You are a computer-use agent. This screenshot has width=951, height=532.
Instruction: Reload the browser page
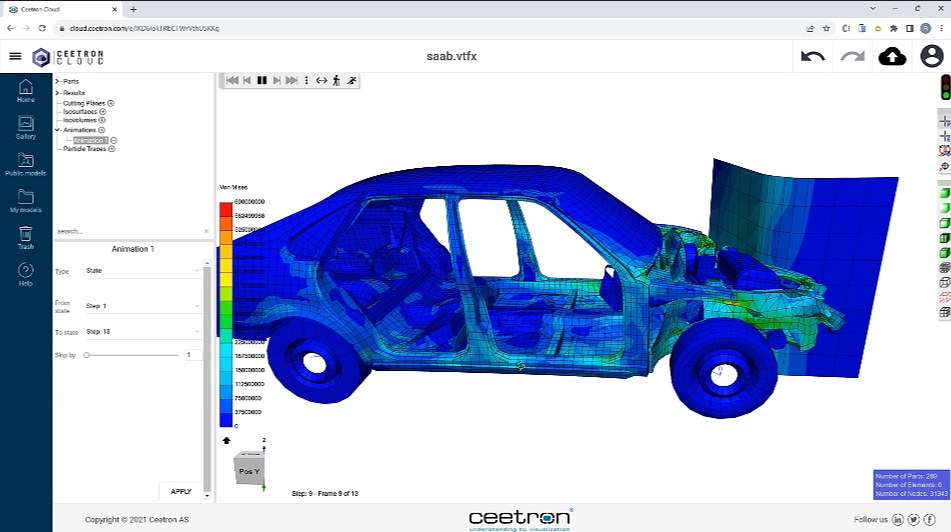42,28
